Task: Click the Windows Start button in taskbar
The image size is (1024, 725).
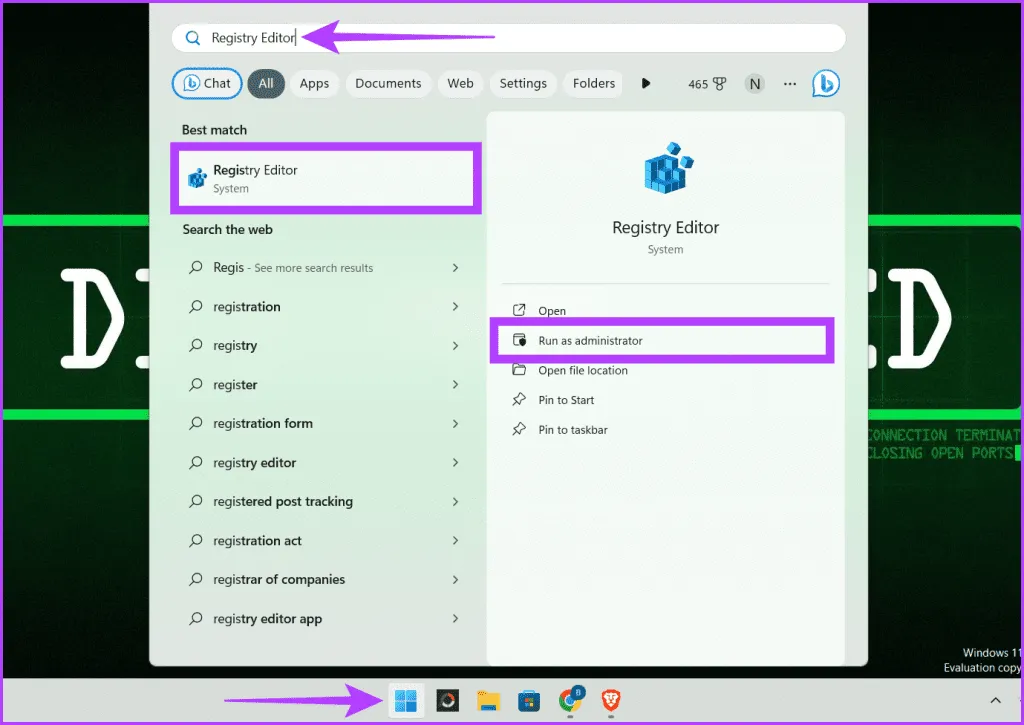Action: point(406,701)
